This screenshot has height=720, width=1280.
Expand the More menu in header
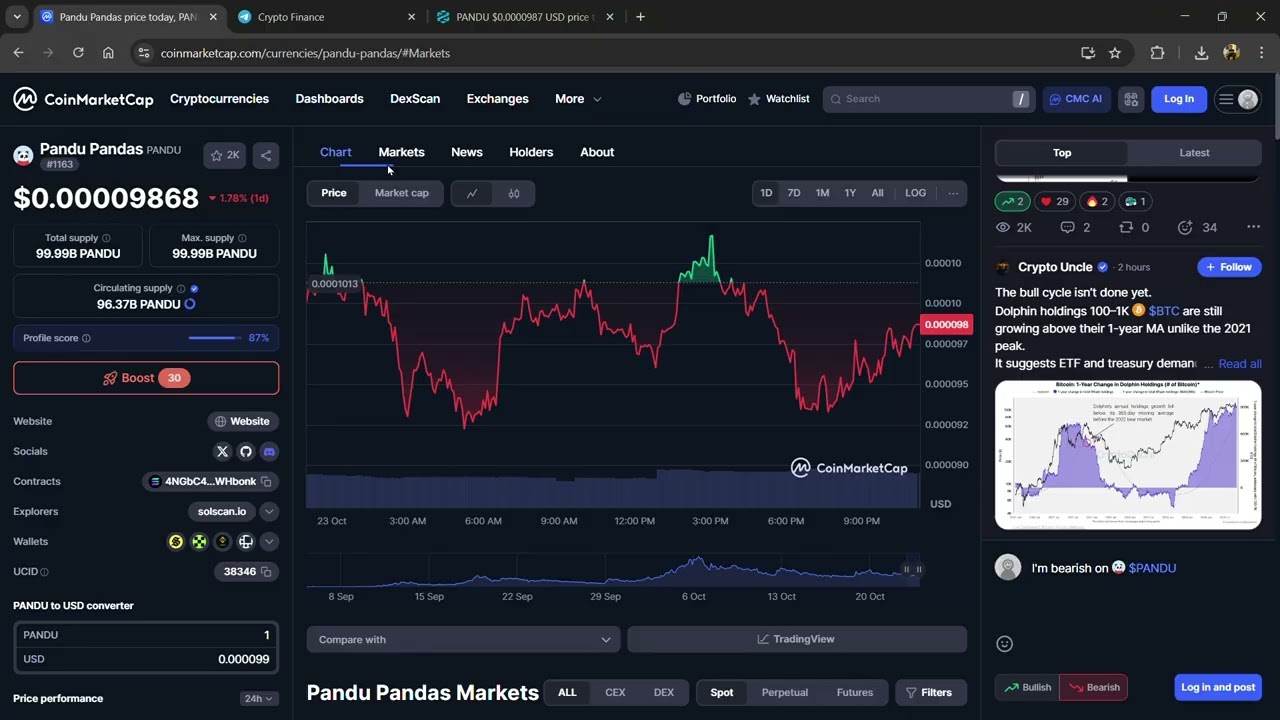coord(578,99)
